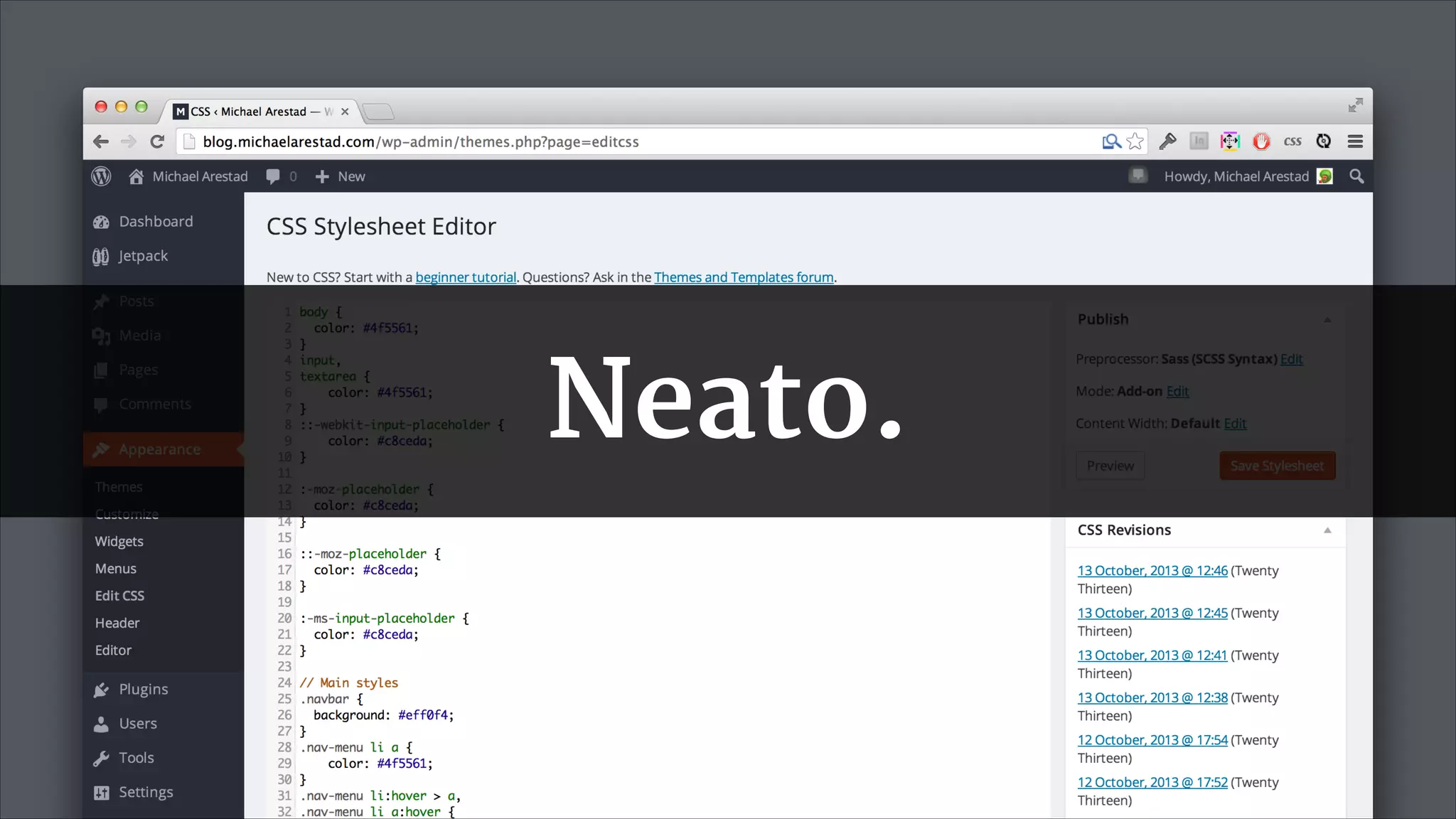Click Michael Arestad site name in admin bar

200,176
